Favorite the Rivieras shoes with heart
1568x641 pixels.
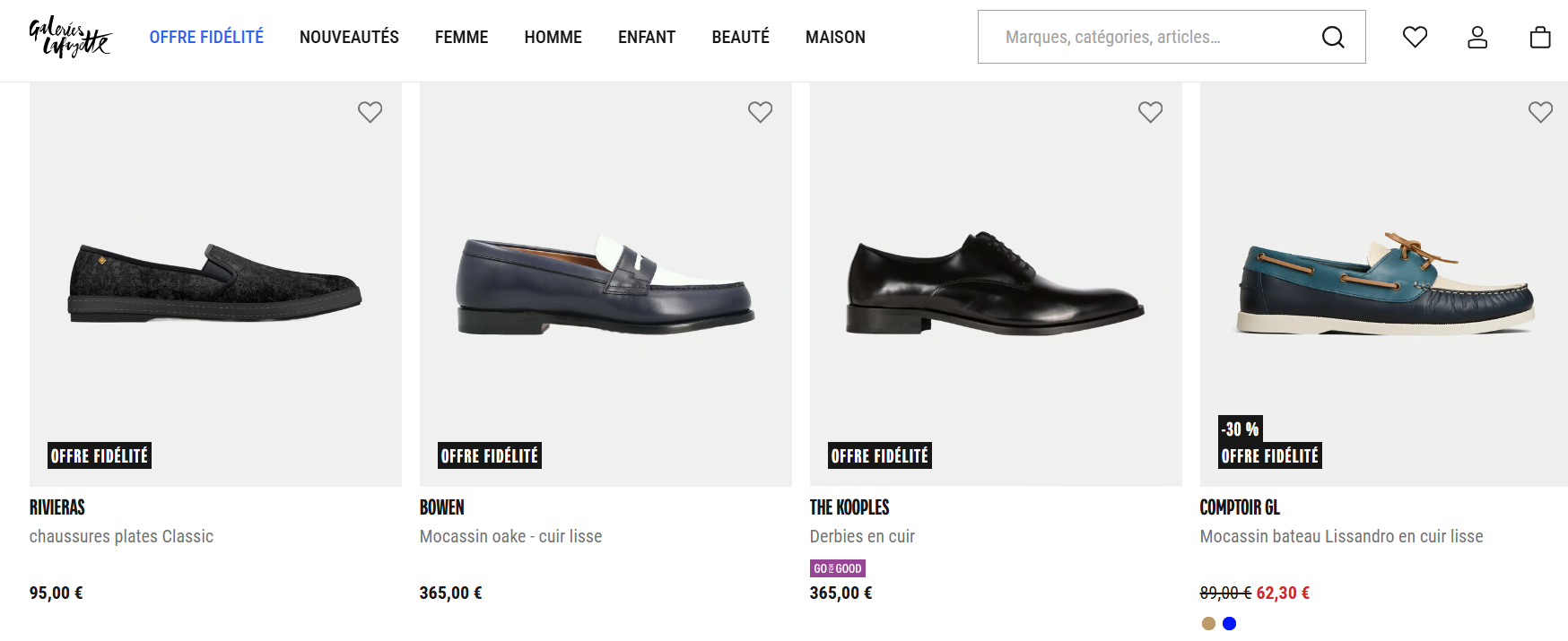point(370,112)
